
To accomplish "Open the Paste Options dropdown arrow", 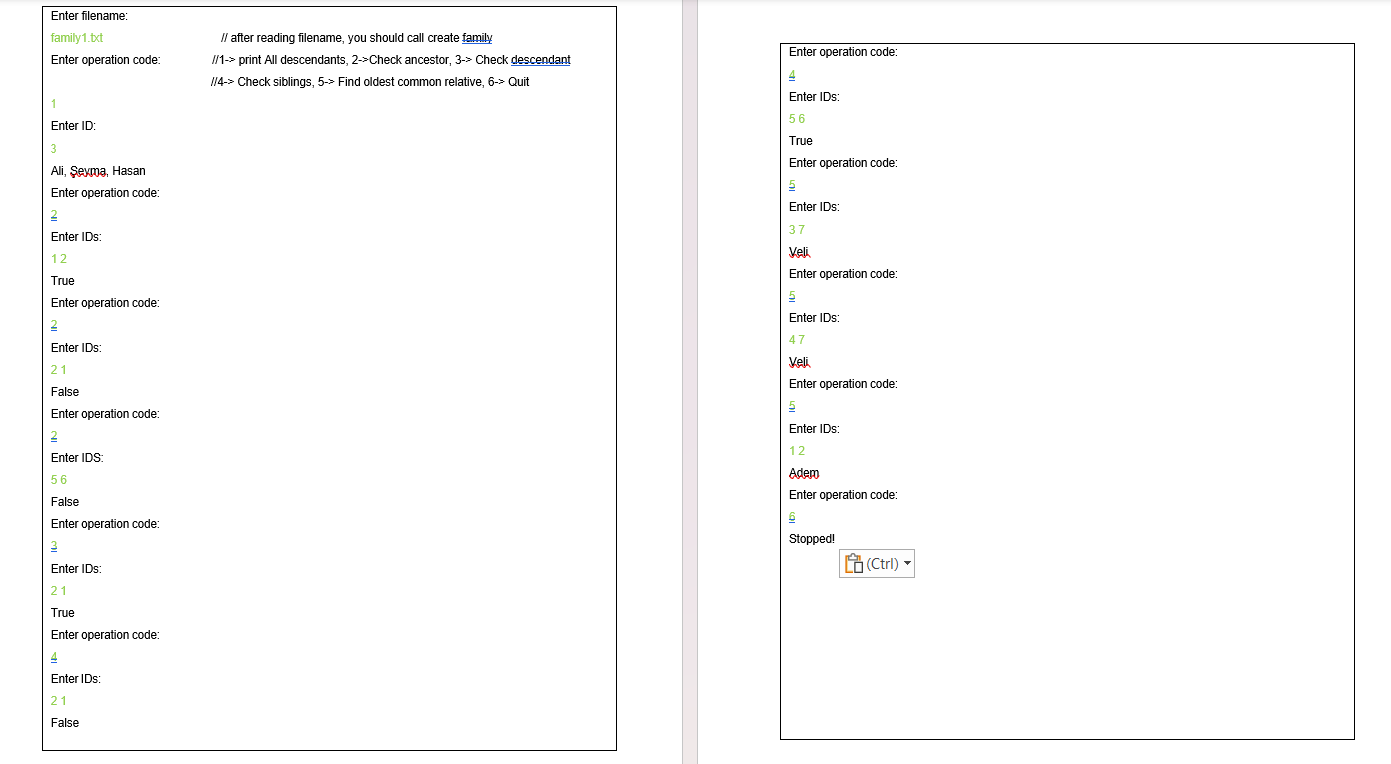I will click(906, 563).
